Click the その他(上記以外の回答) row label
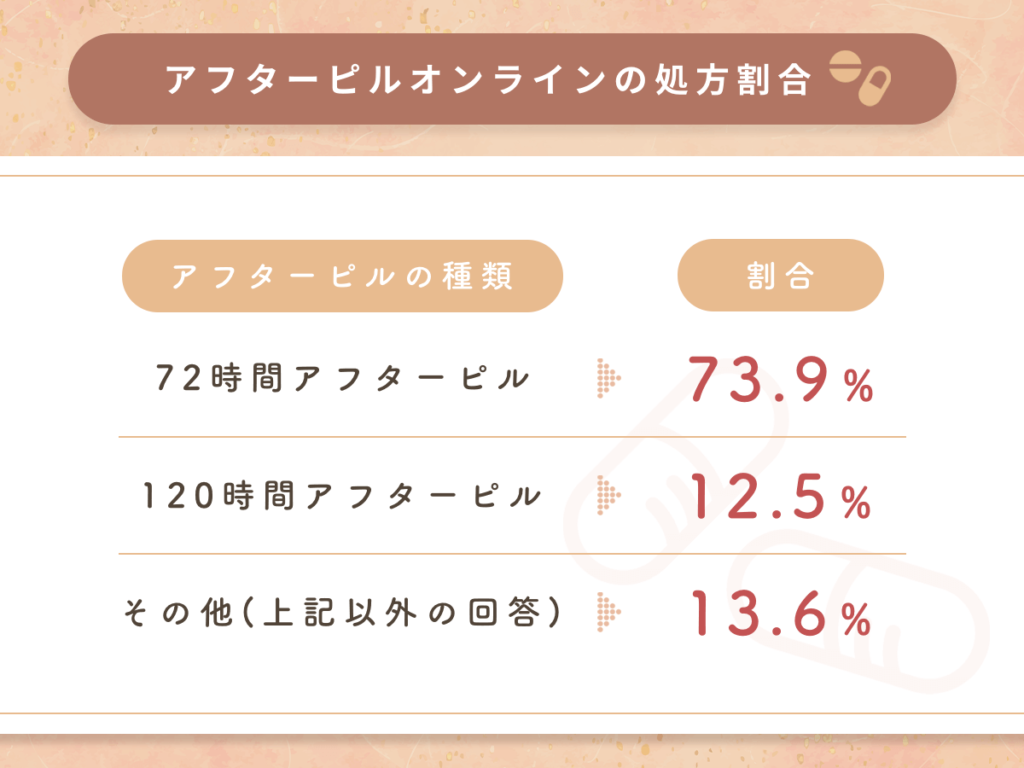This screenshot has width=1024, height=768. (340, 613)
